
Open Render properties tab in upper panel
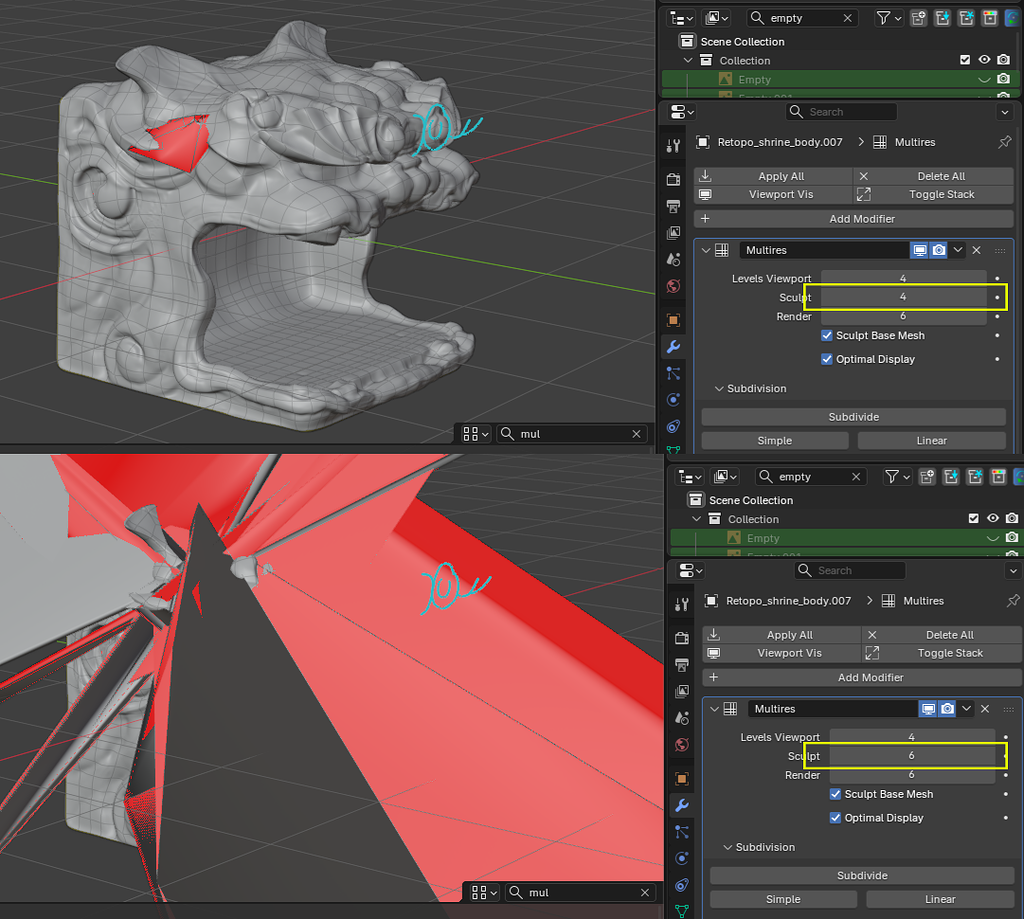tap(673, 180)
